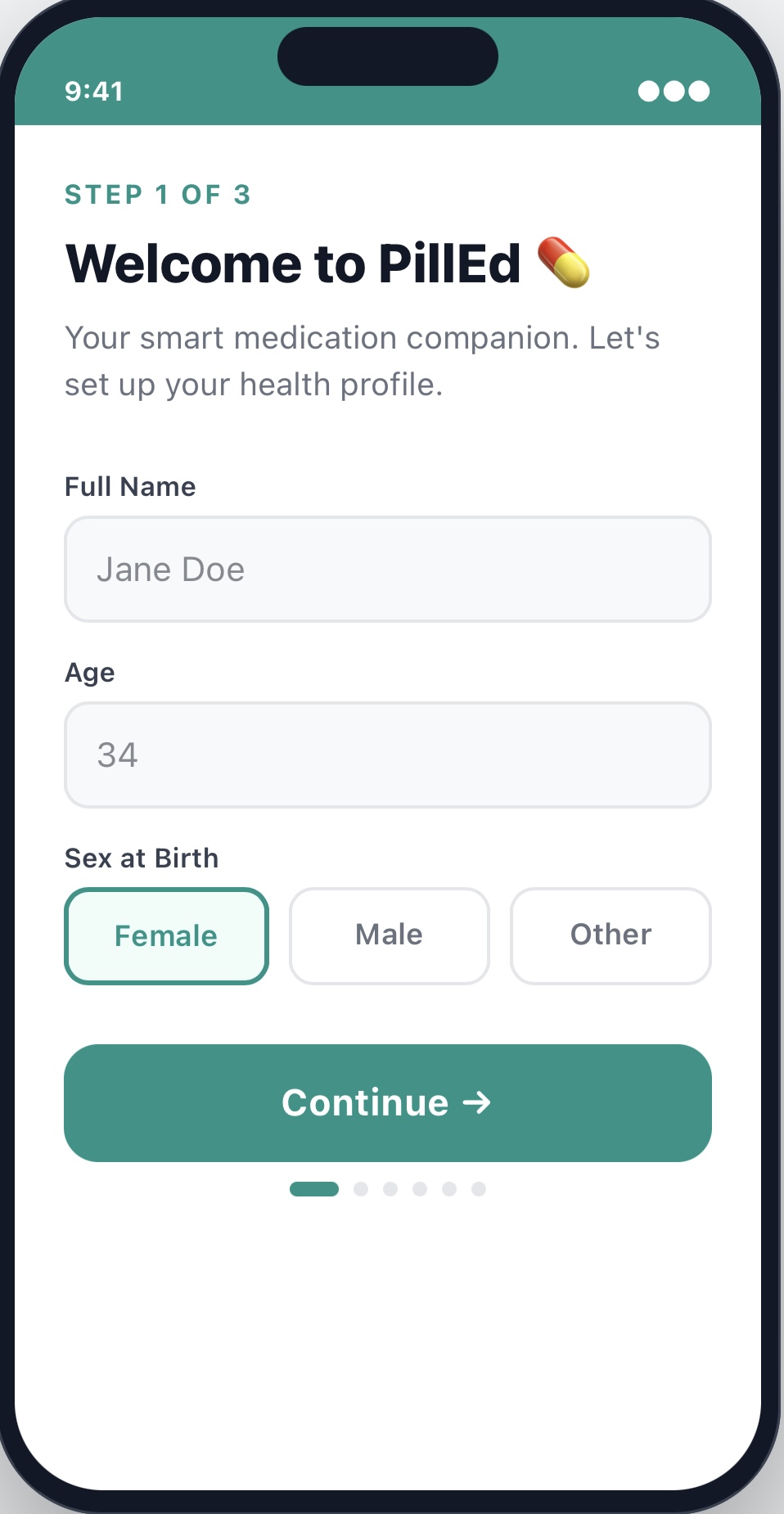Tap the third pagination dot
Viewport: 784px width, 1514px height.
click(x=390, y=1189)
